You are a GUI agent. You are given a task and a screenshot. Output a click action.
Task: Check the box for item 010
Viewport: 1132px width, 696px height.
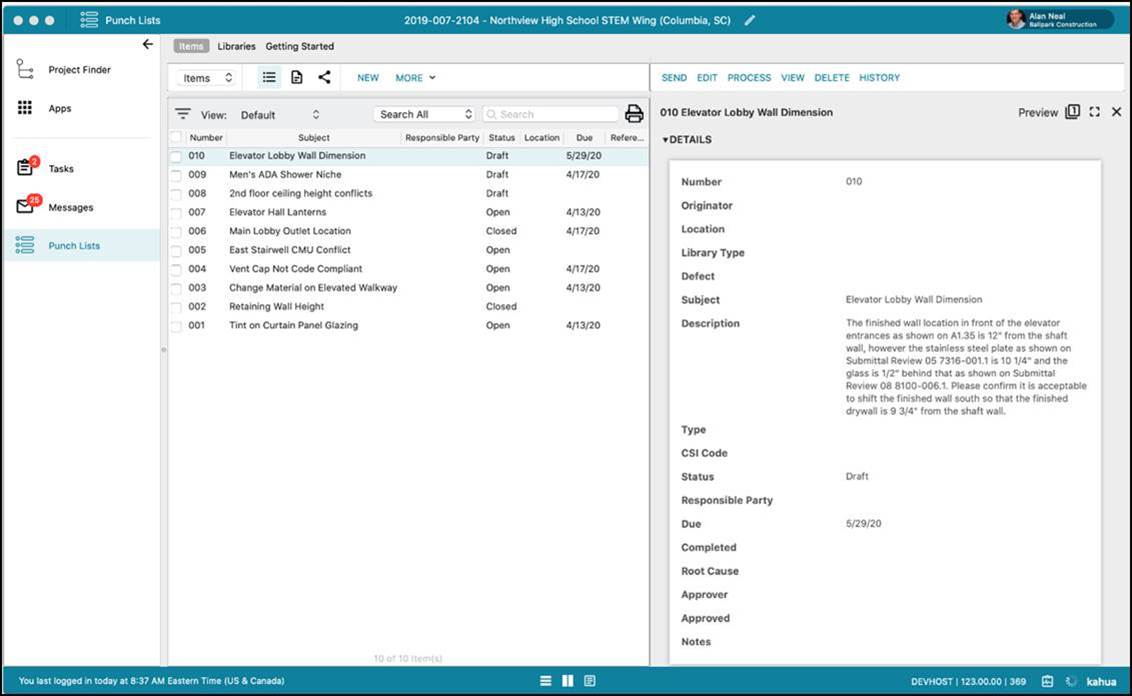[x=176, y=156]
